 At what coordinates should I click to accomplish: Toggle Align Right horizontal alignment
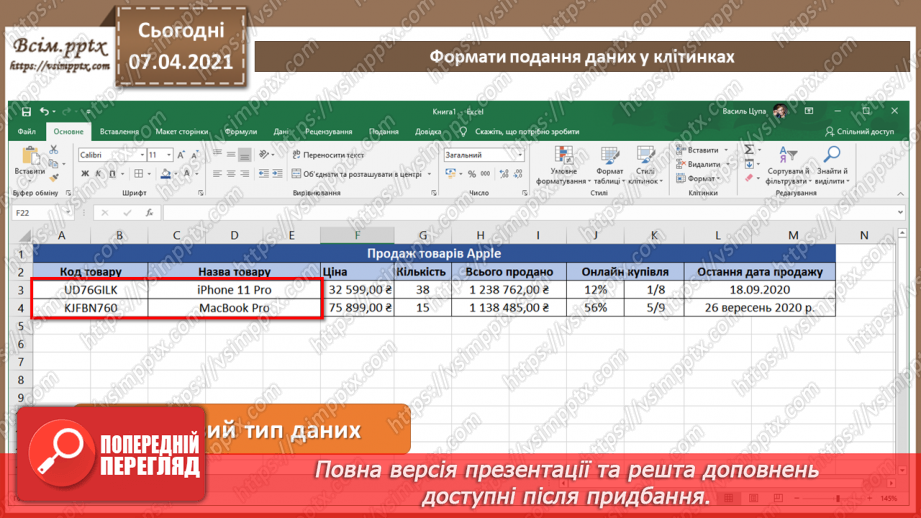click(x=245, y=174)
